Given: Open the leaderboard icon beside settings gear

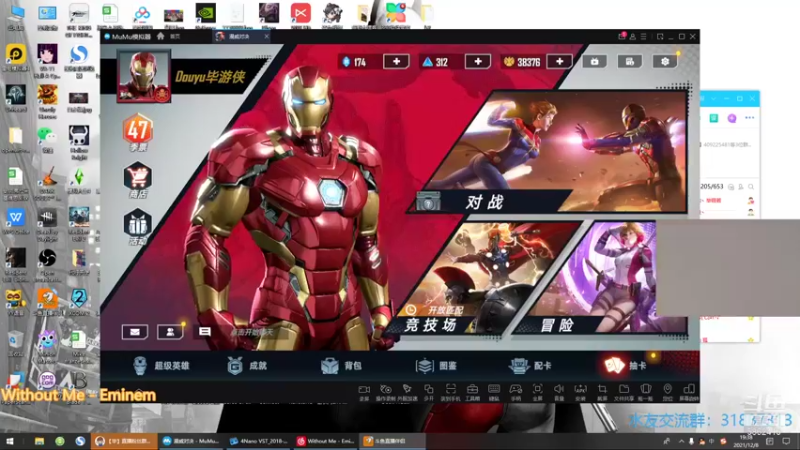Looking at the screenshot, I should tap(630, 62).
